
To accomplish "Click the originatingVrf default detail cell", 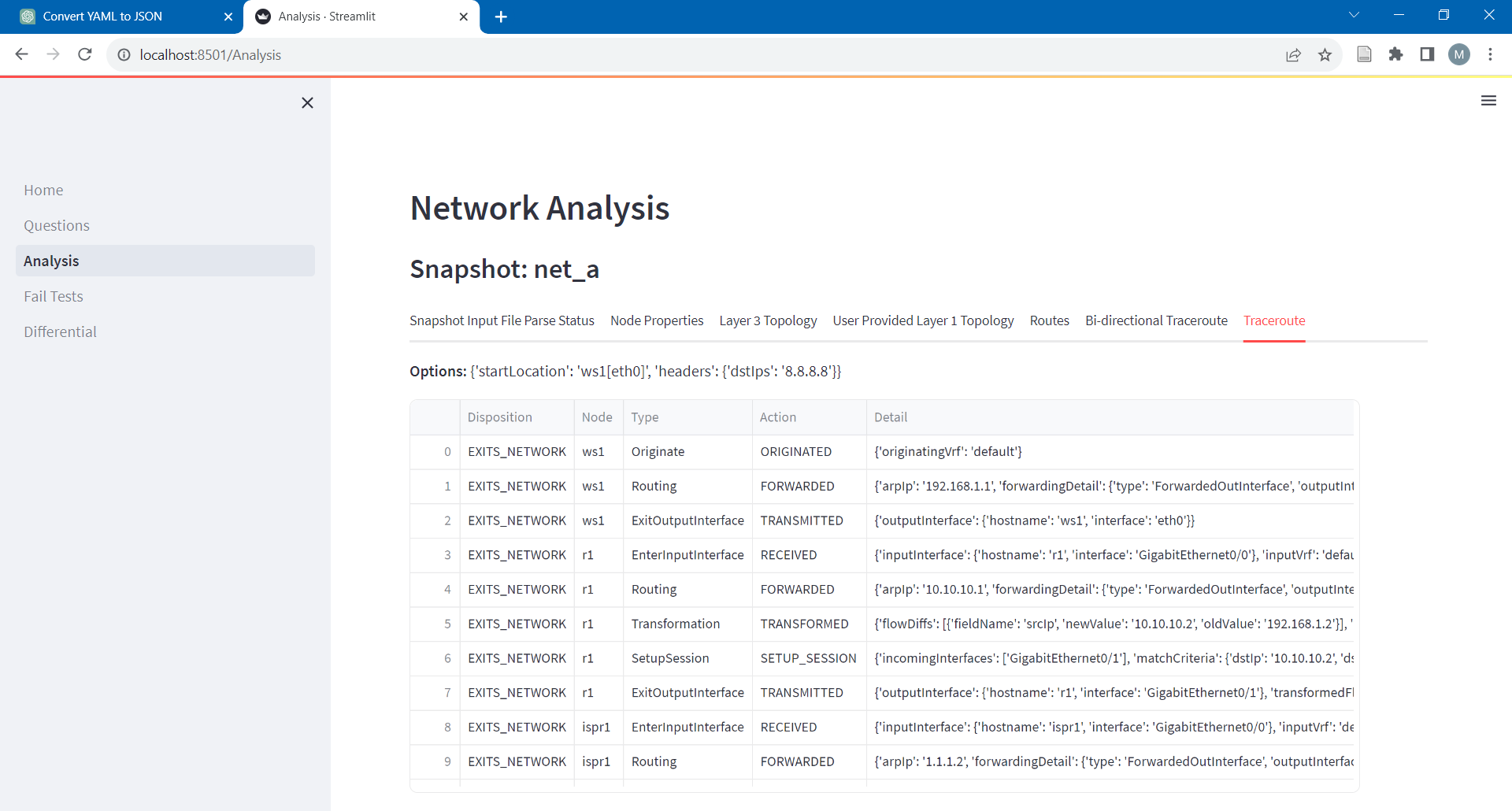I will 1110,452.
